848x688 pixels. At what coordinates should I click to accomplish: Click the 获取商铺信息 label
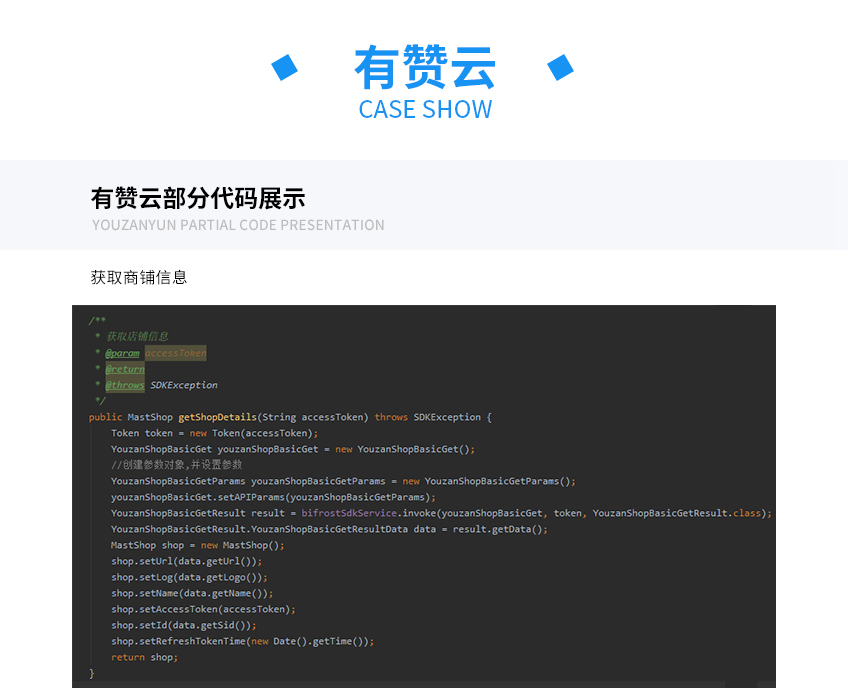click(139, 277)
